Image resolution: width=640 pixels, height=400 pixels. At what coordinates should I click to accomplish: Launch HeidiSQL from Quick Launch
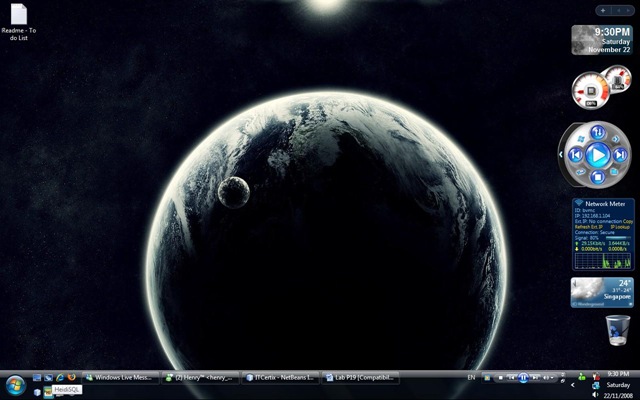pos(49,392)
